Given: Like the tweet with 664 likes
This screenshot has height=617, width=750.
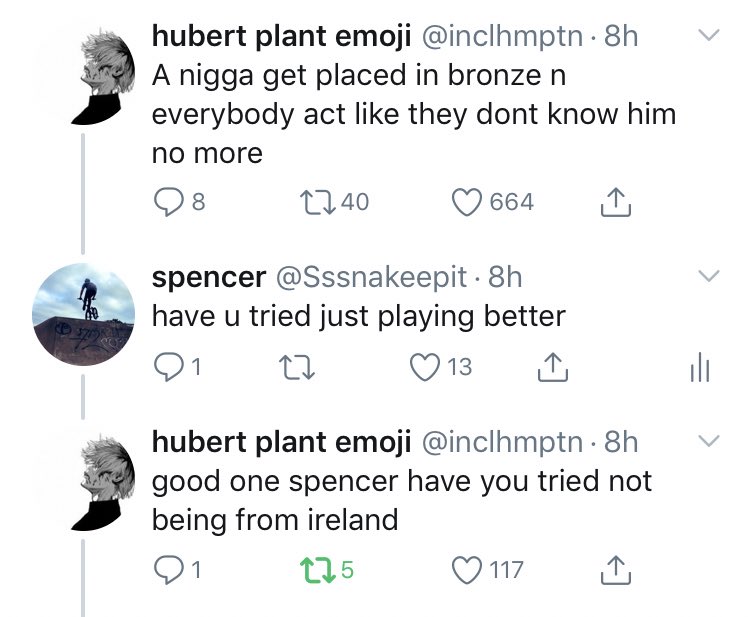Looking at the screenshot, I should tap(466, 203).
